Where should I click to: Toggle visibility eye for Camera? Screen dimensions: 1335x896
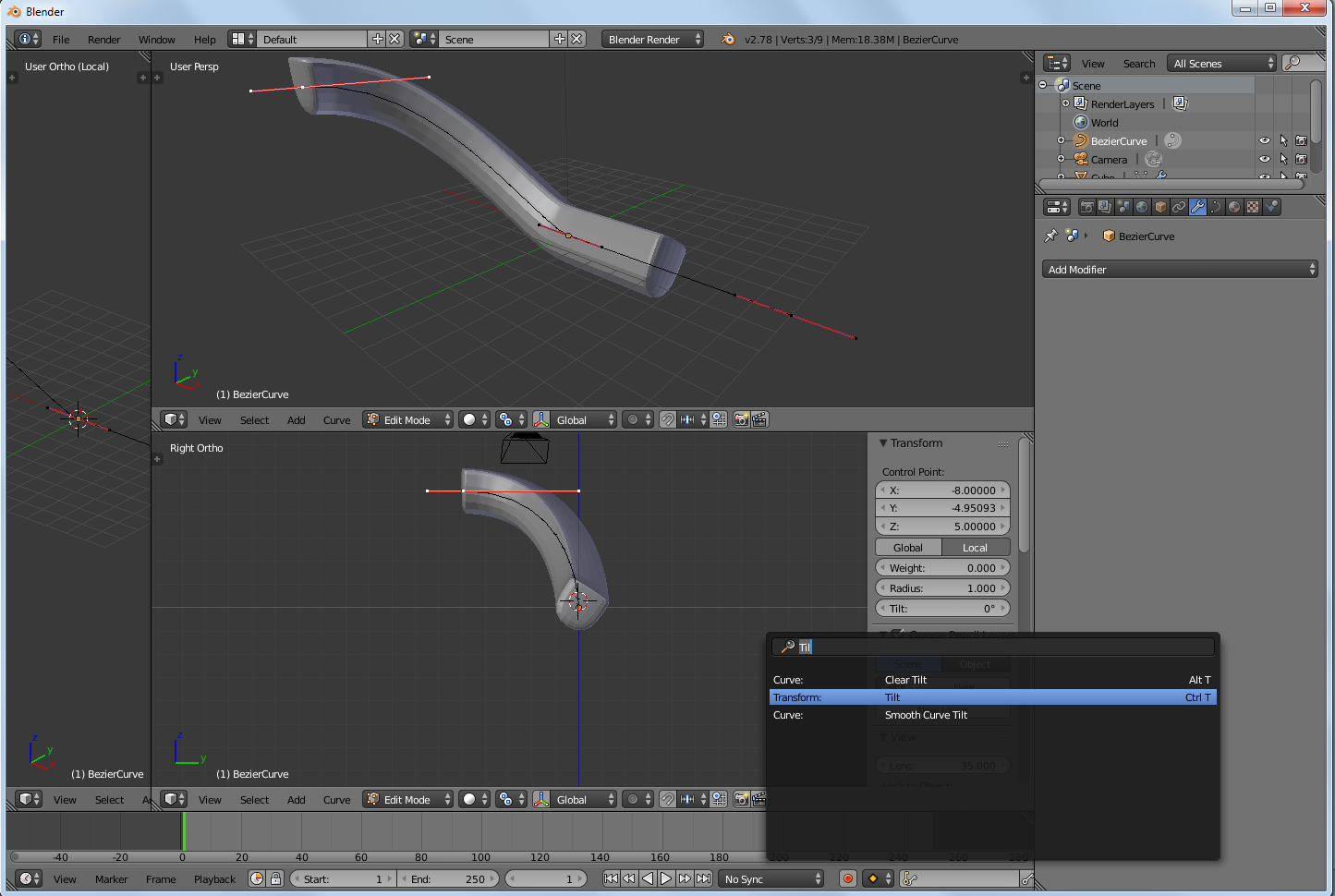click(1265, 159)
